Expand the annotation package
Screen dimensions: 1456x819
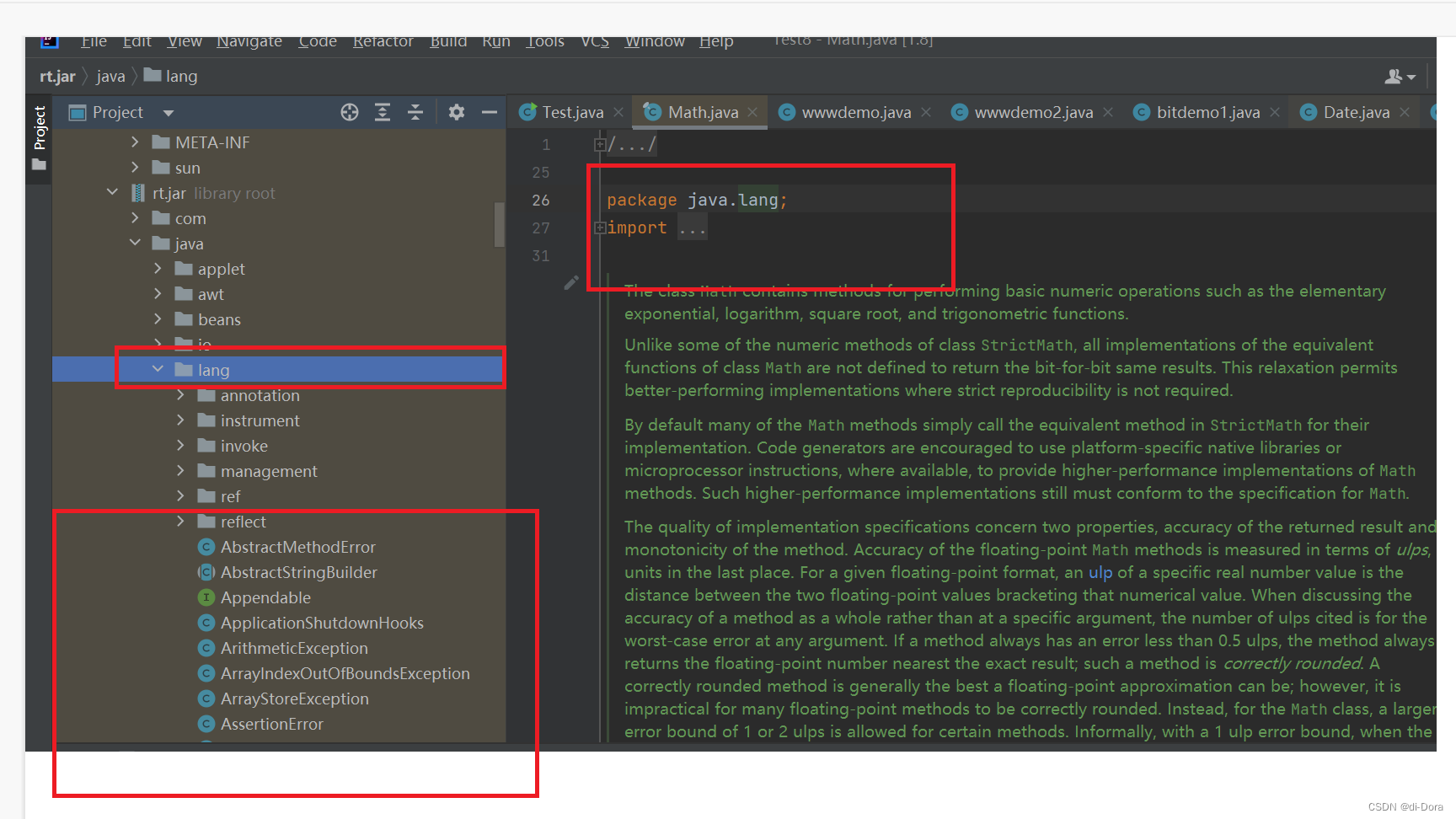180,395
